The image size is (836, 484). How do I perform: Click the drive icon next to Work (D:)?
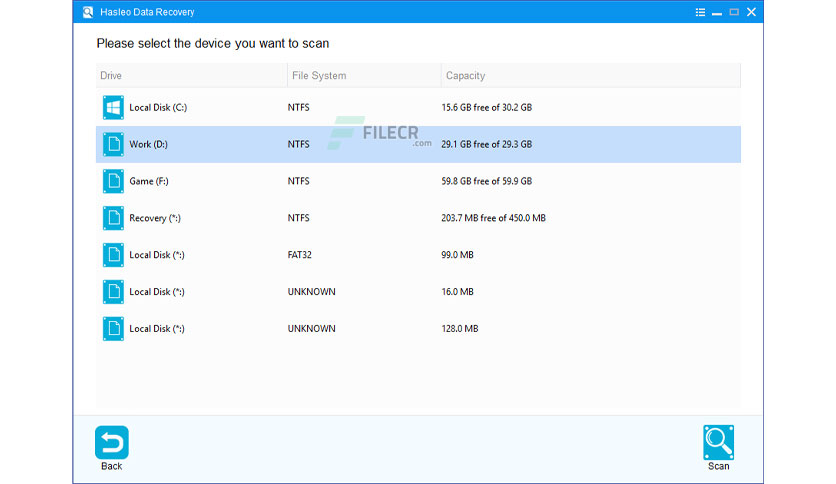[x=113, y=144]
